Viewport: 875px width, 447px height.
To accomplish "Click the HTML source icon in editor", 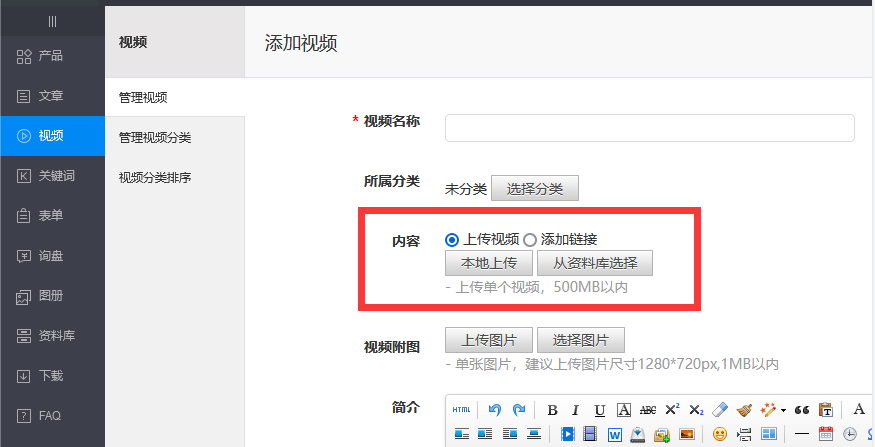I will pos(461,410).
